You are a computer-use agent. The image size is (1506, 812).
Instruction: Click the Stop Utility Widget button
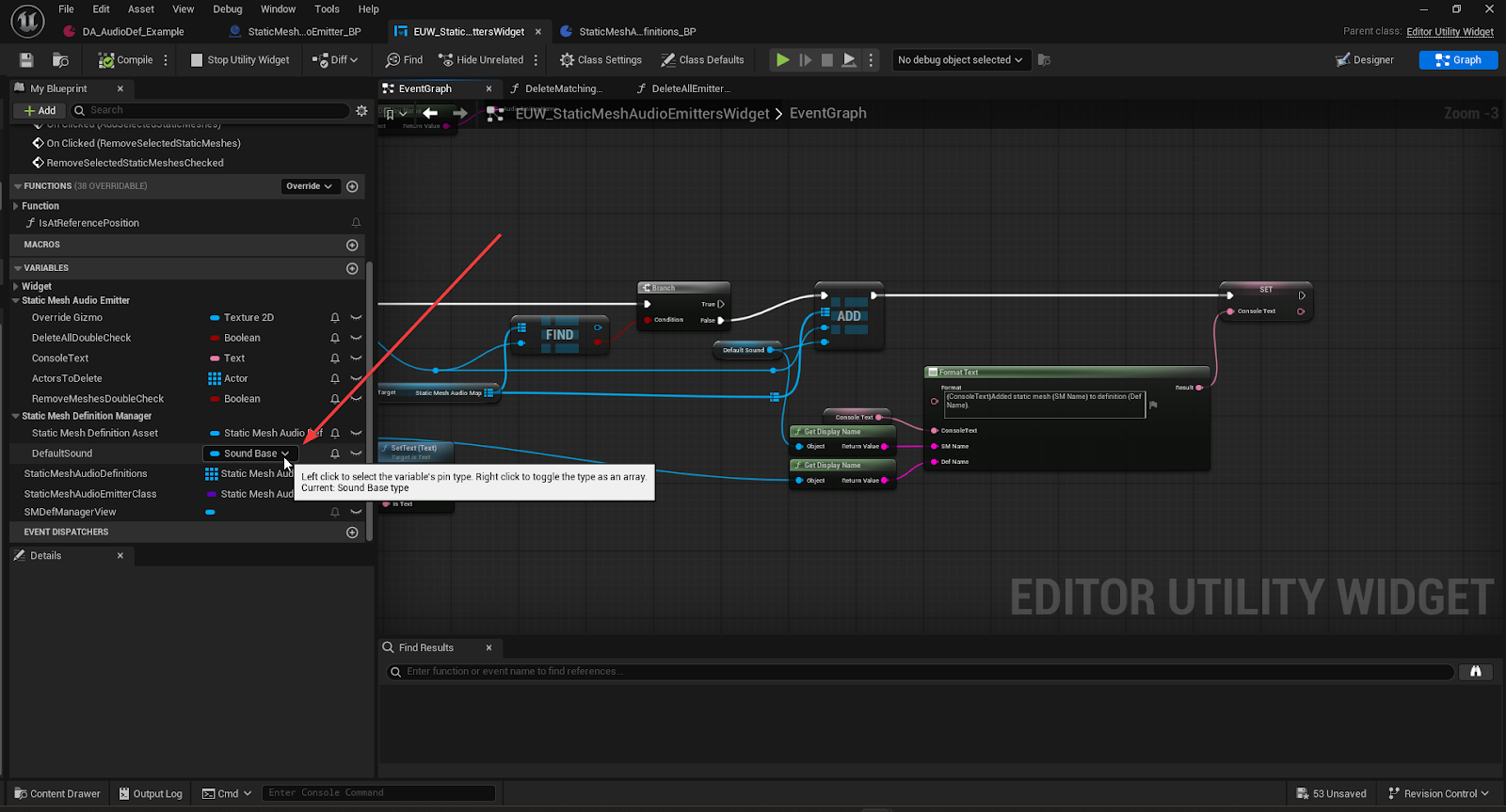240,59
